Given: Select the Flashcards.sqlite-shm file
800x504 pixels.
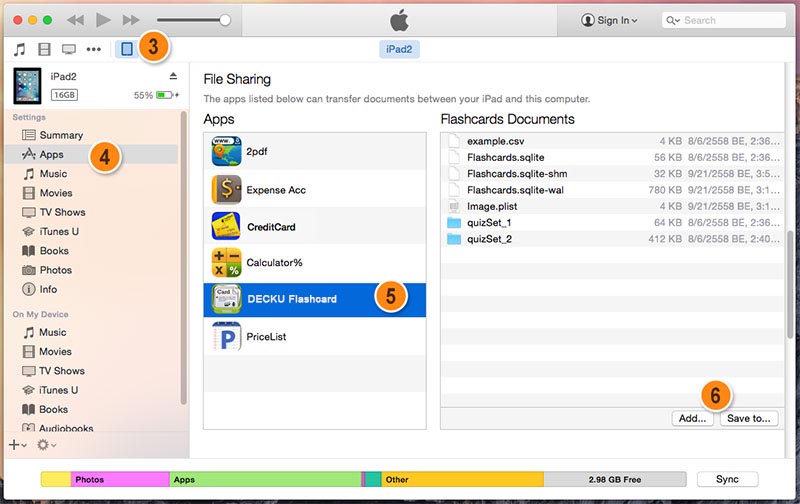Looking at the screenshot, I should coord(612,174).
